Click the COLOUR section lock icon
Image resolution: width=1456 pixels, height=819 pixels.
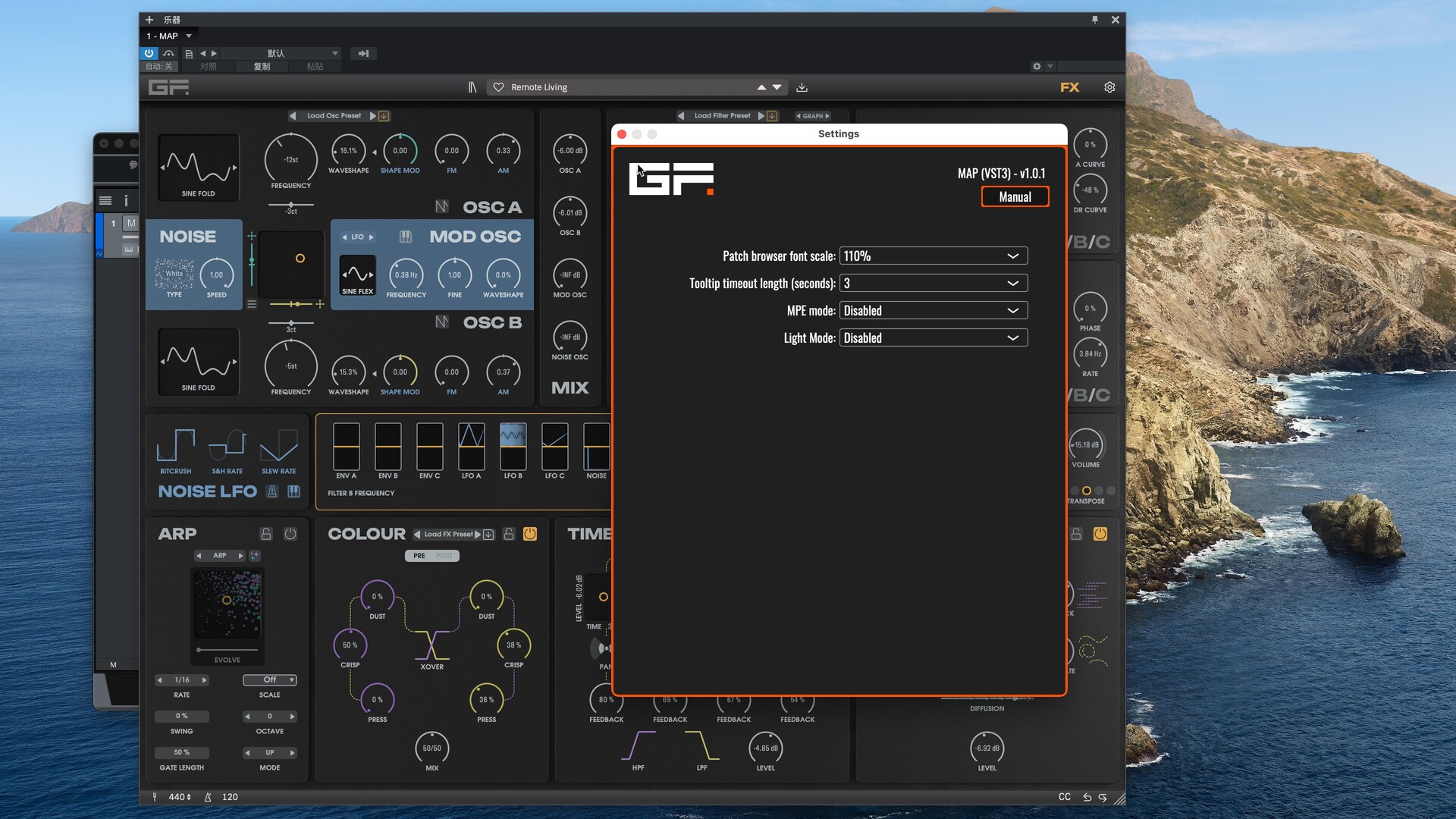[509, 534]
